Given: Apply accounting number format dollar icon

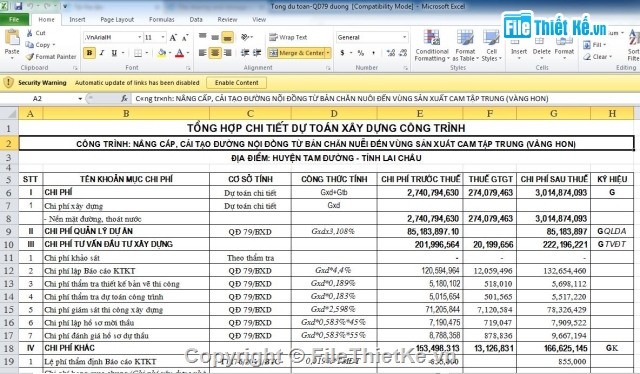Looking at the screenshot, I should 342,53.
